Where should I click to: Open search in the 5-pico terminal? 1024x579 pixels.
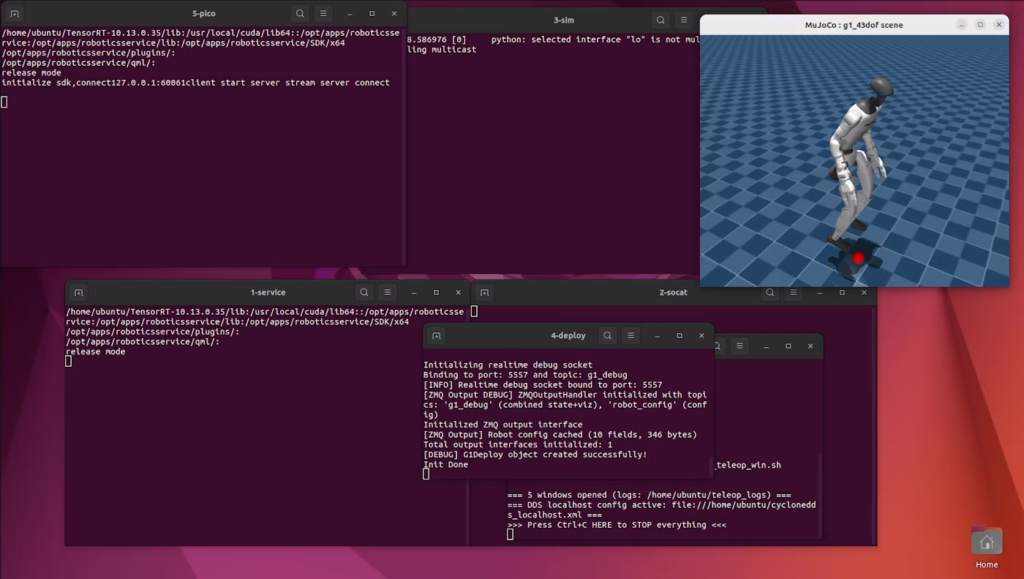(x=300, y=13)
